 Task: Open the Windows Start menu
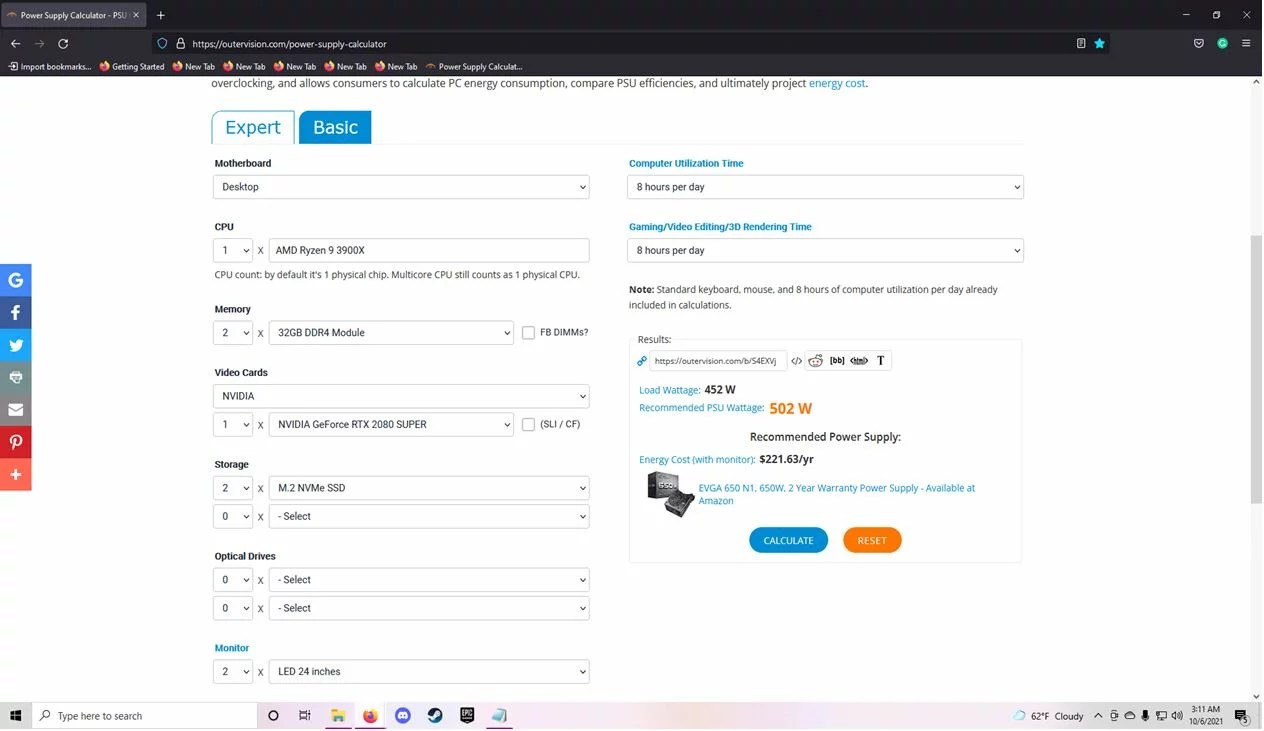[16, 716]
